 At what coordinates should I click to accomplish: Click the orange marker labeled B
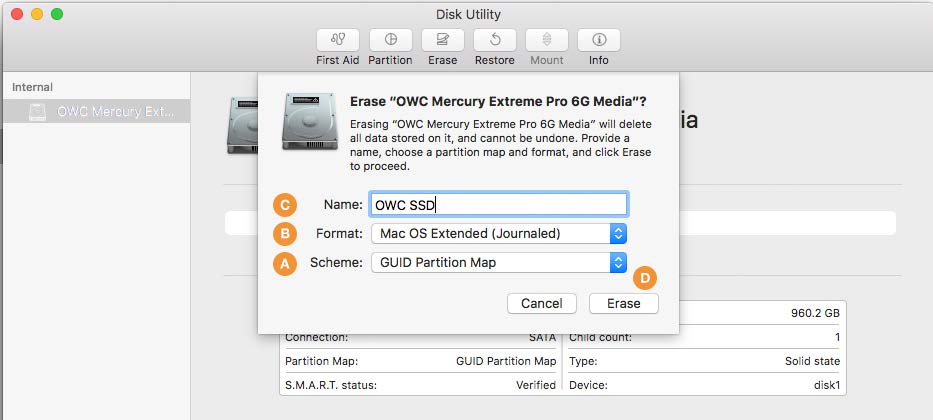coord(285,233)
